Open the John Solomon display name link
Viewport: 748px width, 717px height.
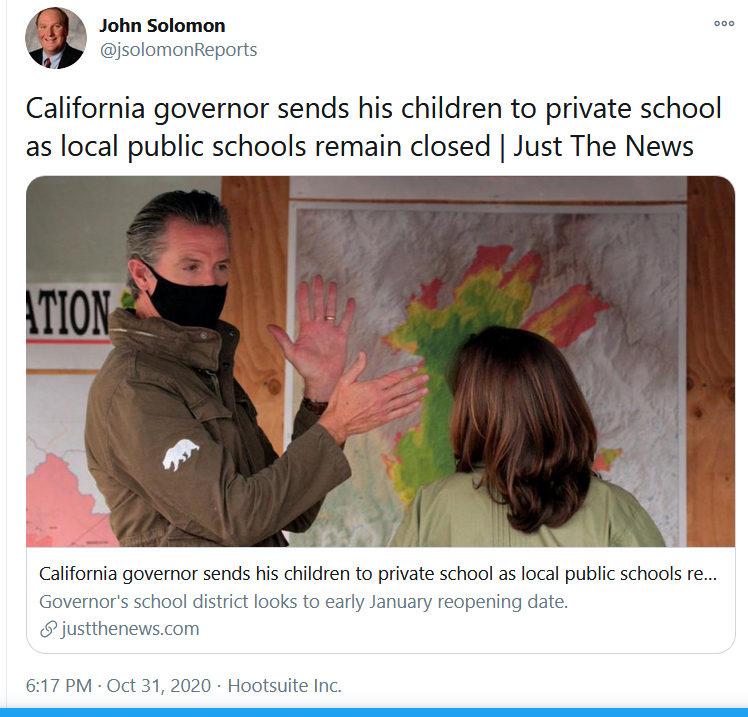coord(162,26)
